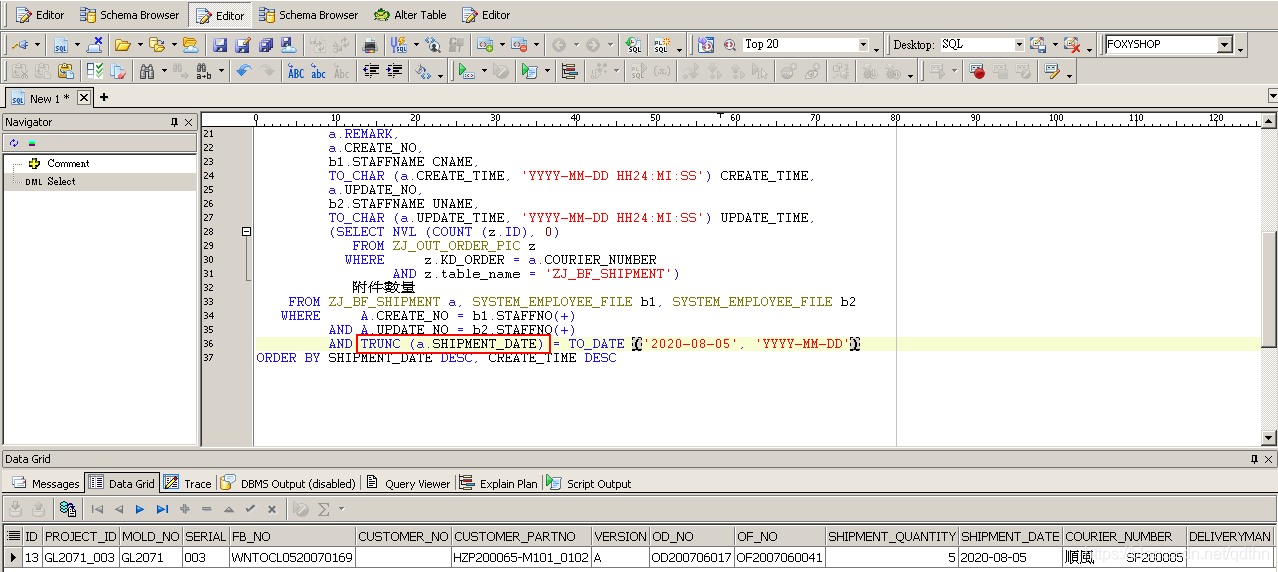The image size is (1278, 572).
Task: Switch to the Alter Table window tab
Action: (409, 15)
